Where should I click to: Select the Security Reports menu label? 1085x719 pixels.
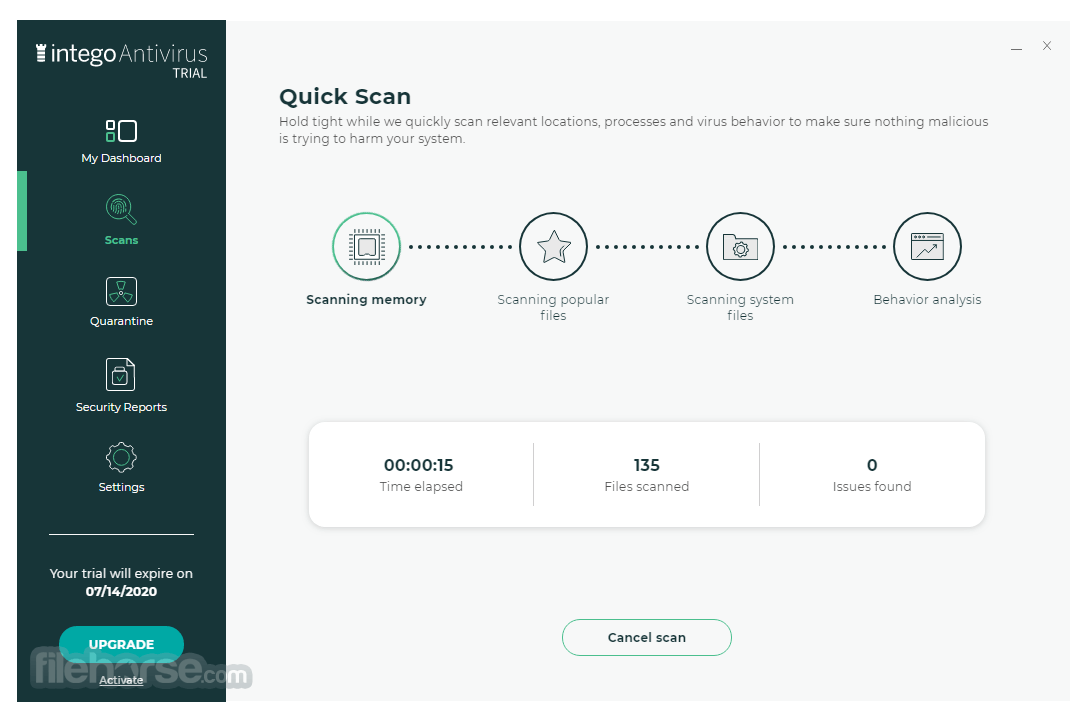click(121, 407)
